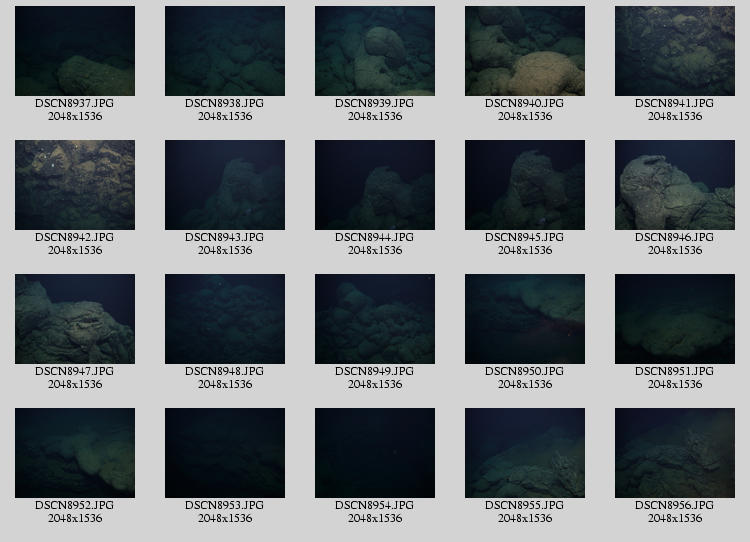Click the DSCN8944.JPG preview image

[375, 185]
